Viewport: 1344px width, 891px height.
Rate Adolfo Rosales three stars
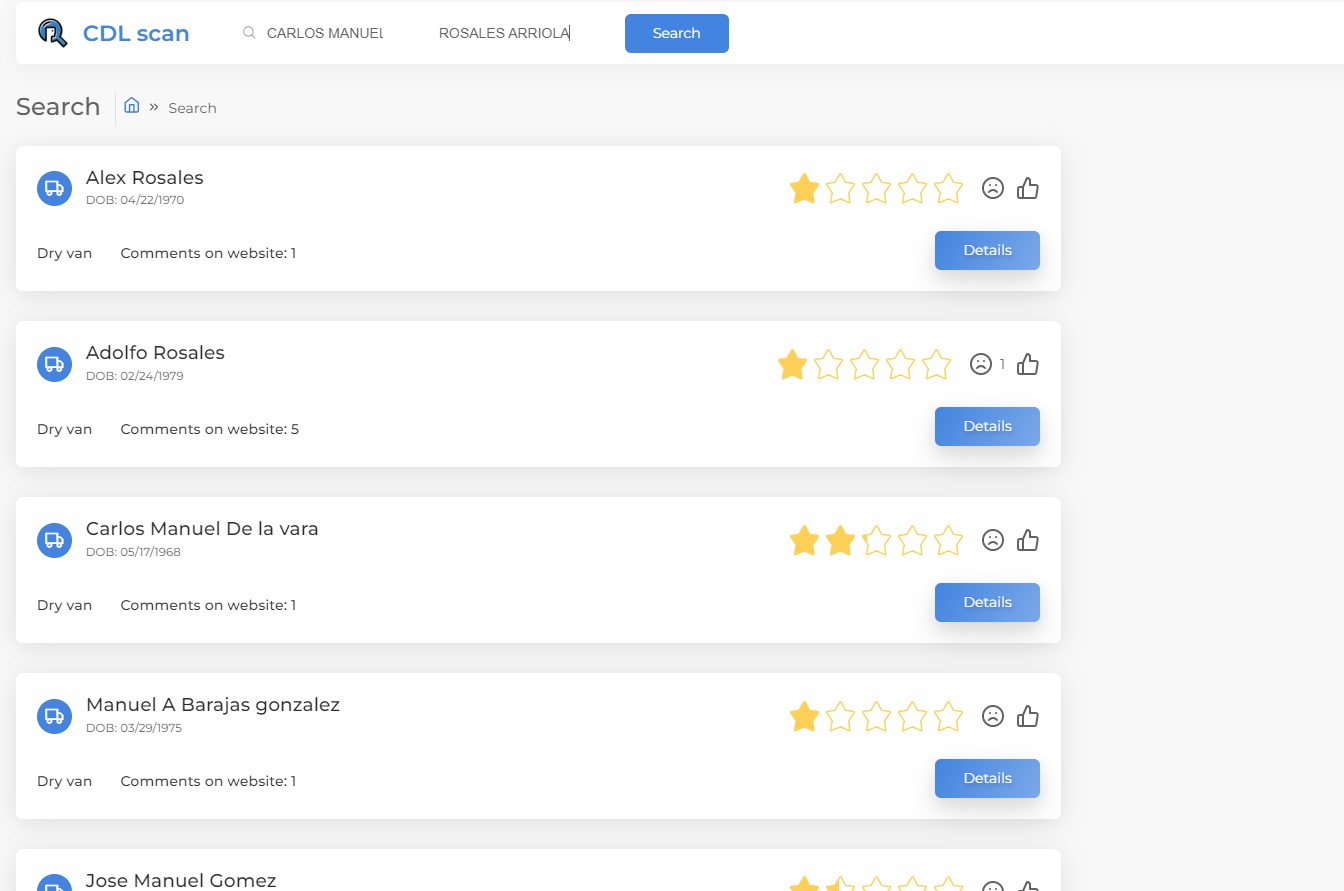(x=864, y=365)
